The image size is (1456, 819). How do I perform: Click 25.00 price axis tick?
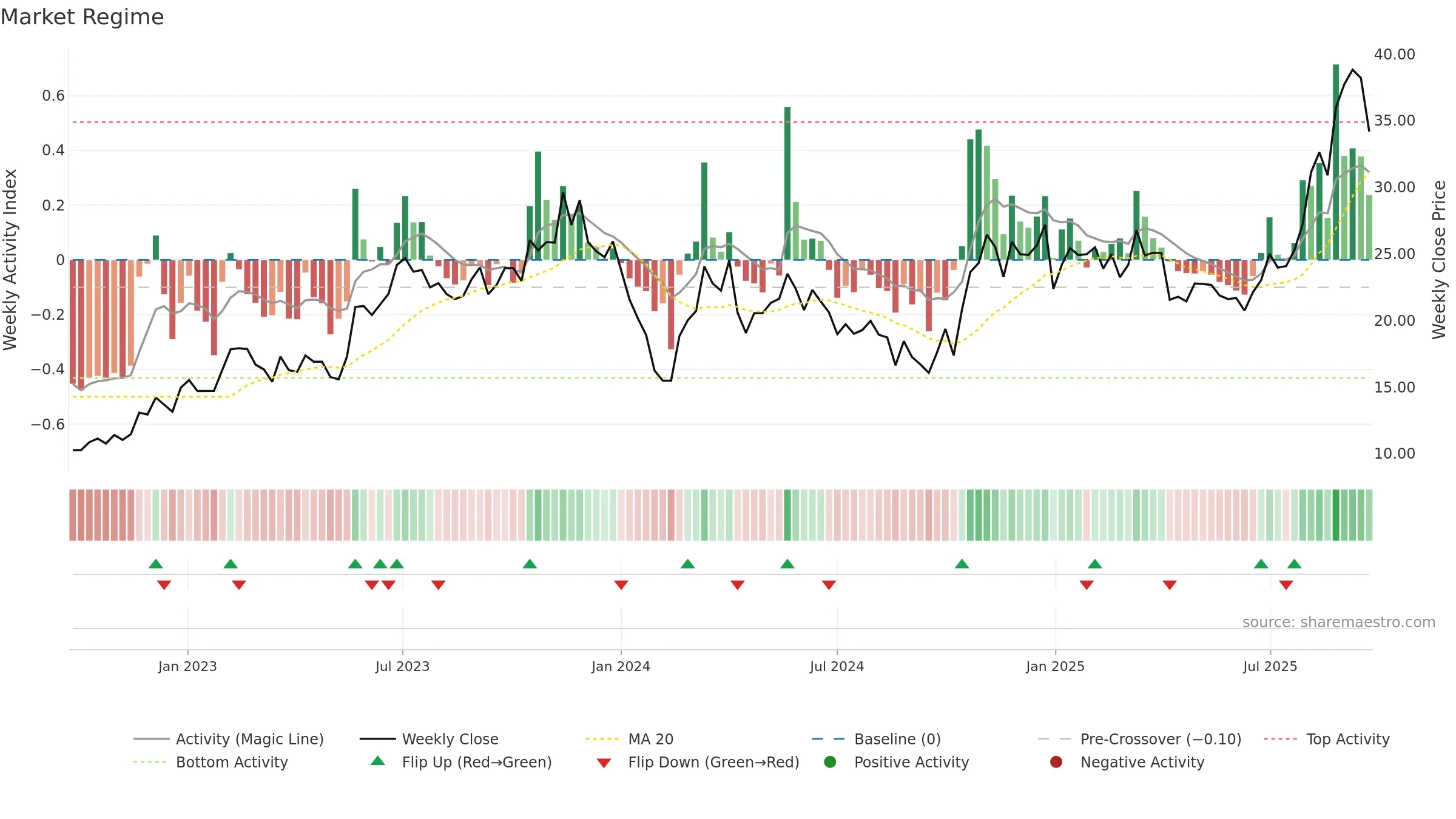point(1395,254)
